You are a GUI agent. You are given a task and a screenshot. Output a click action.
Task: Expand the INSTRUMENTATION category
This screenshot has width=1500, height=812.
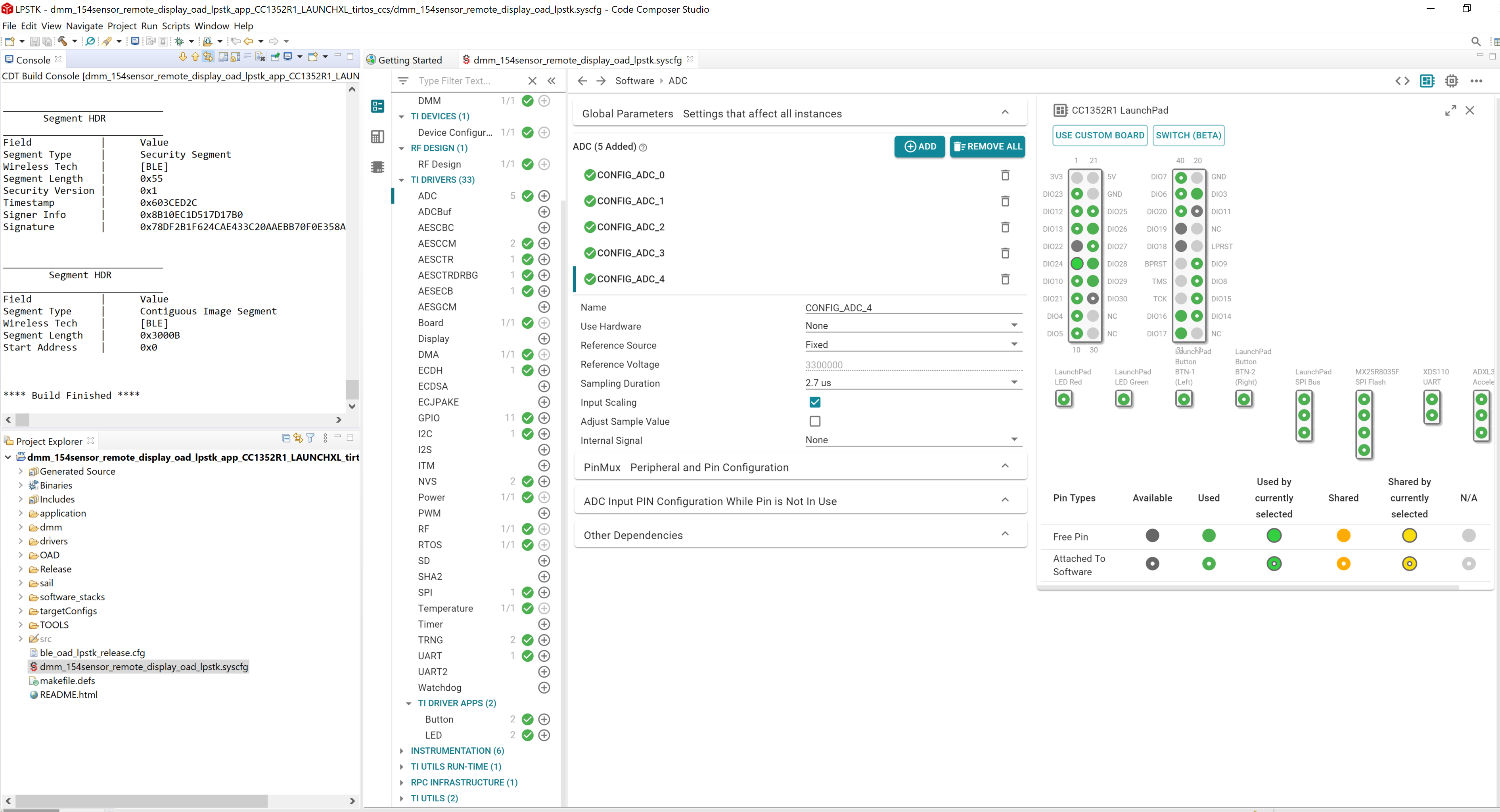click(x=402, y=750)
